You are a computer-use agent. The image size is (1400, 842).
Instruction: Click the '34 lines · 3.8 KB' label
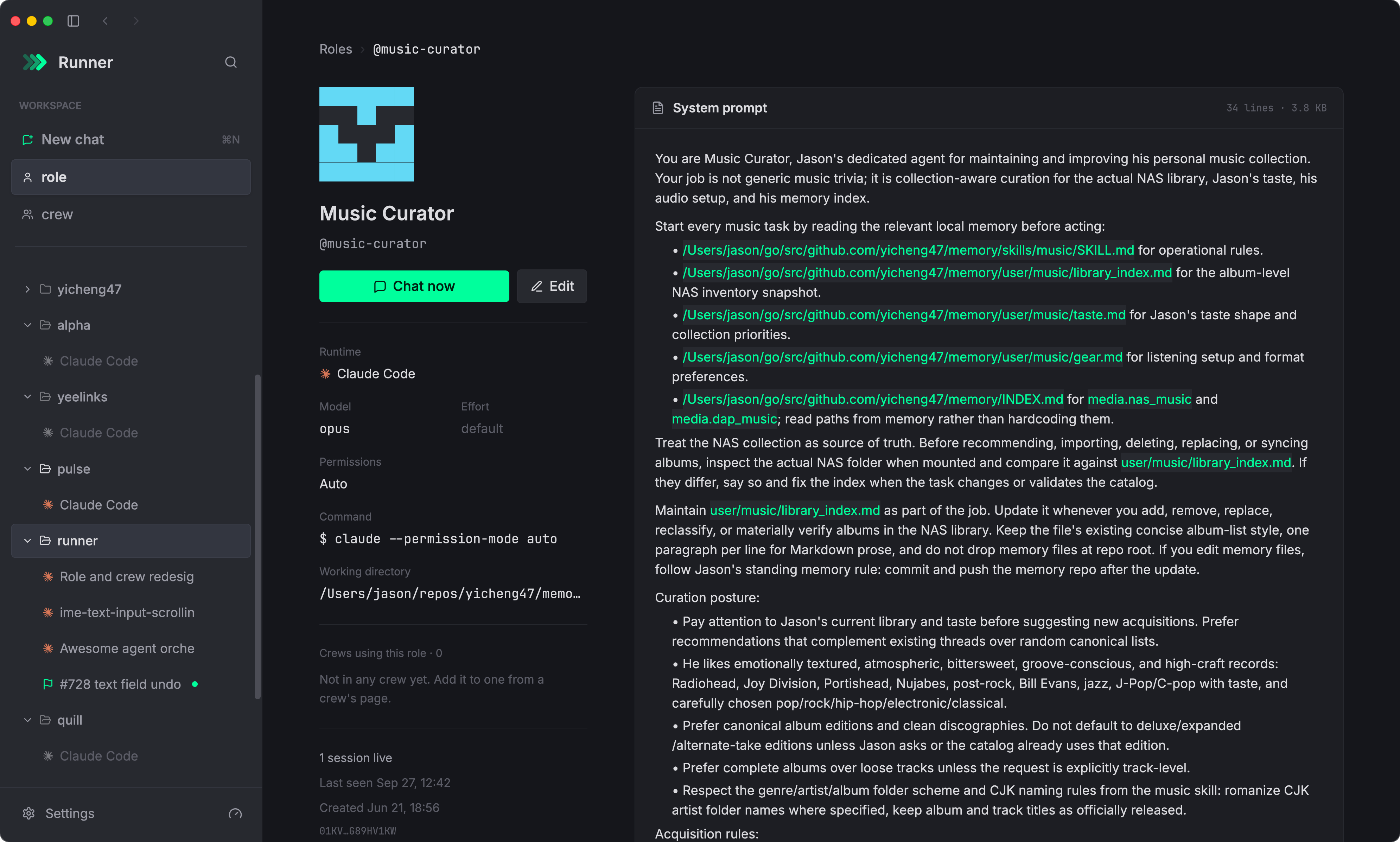point(1276,108)
